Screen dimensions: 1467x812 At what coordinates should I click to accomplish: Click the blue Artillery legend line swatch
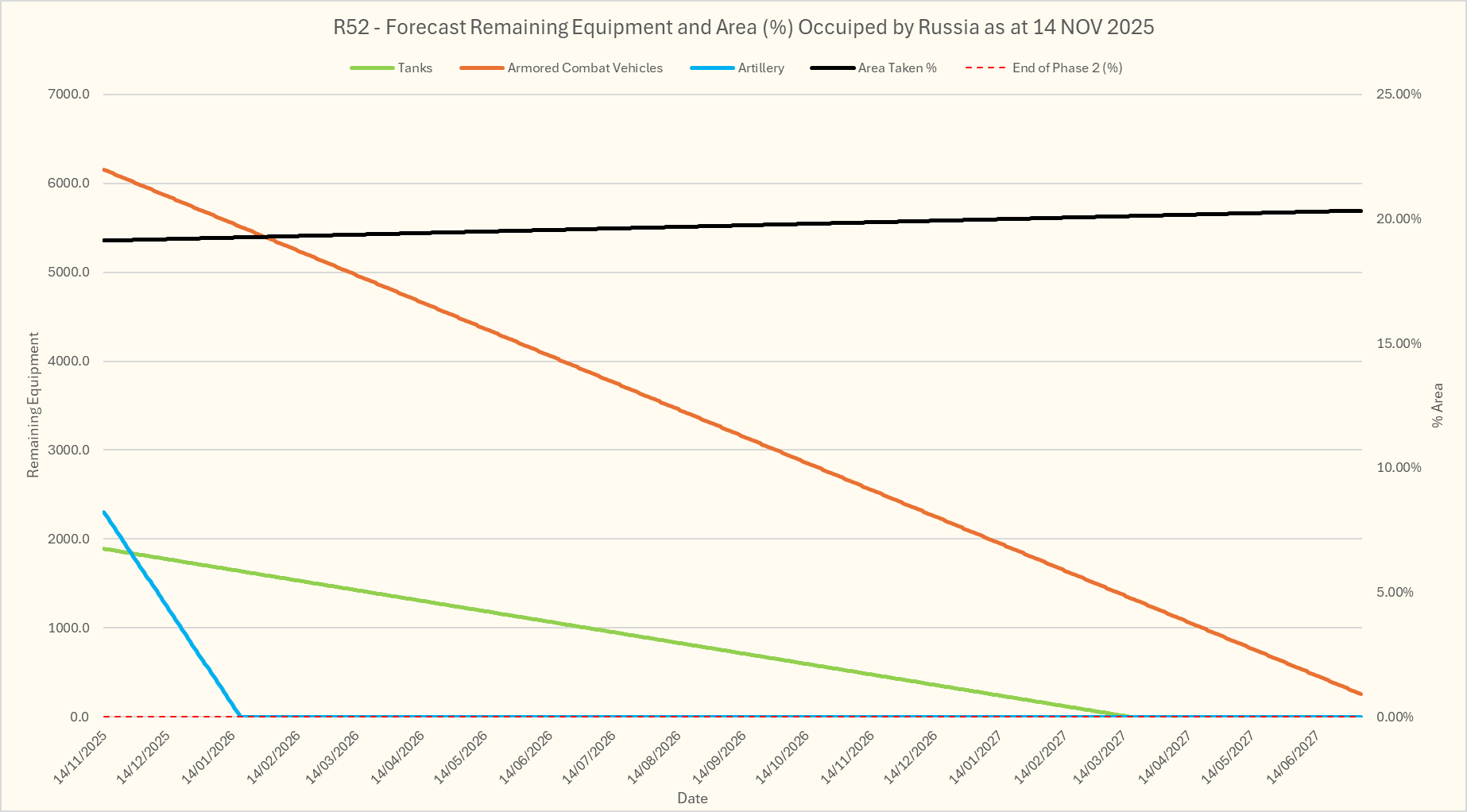point(712,68)
